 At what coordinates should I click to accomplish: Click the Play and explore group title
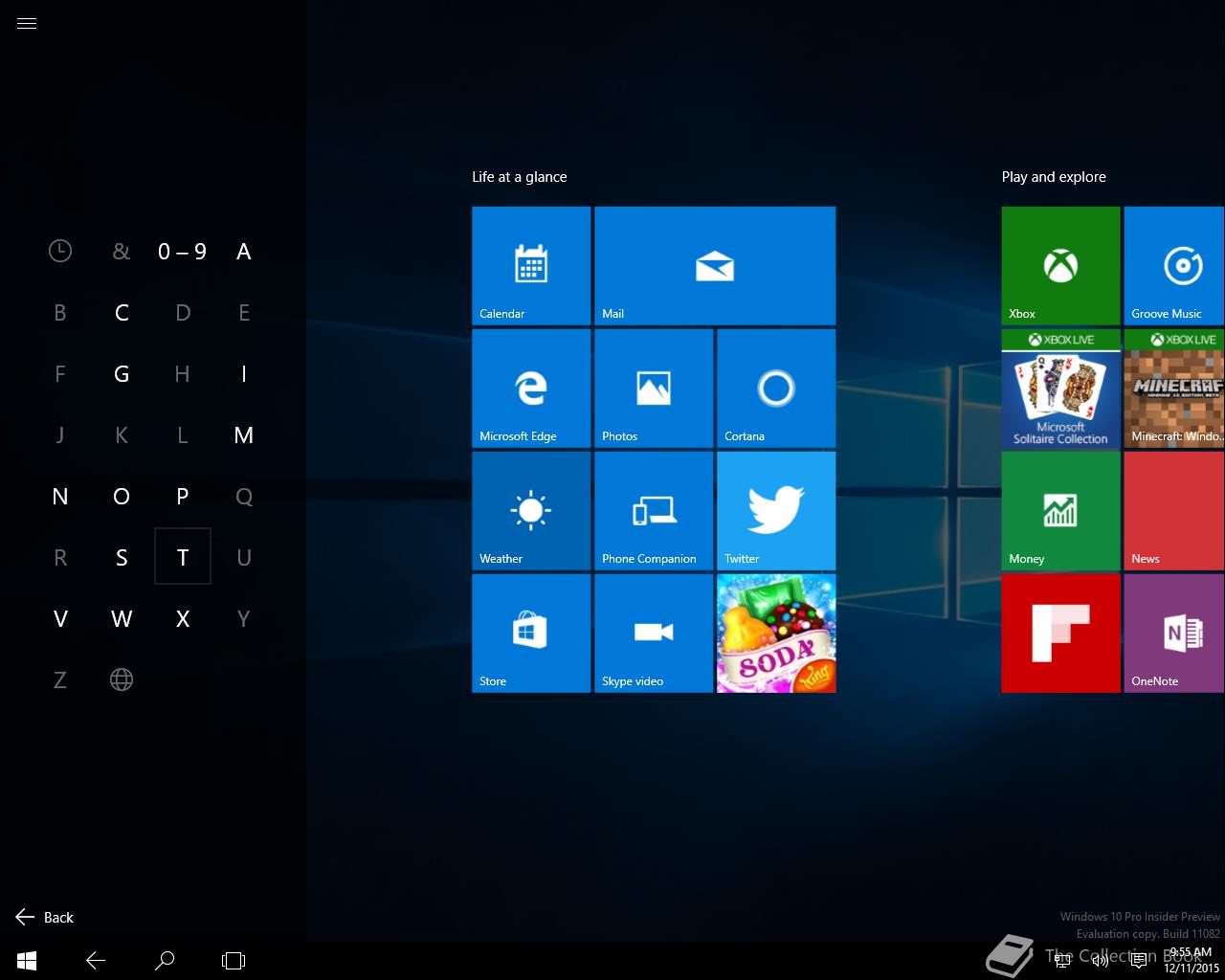[x=1054, y=177]
